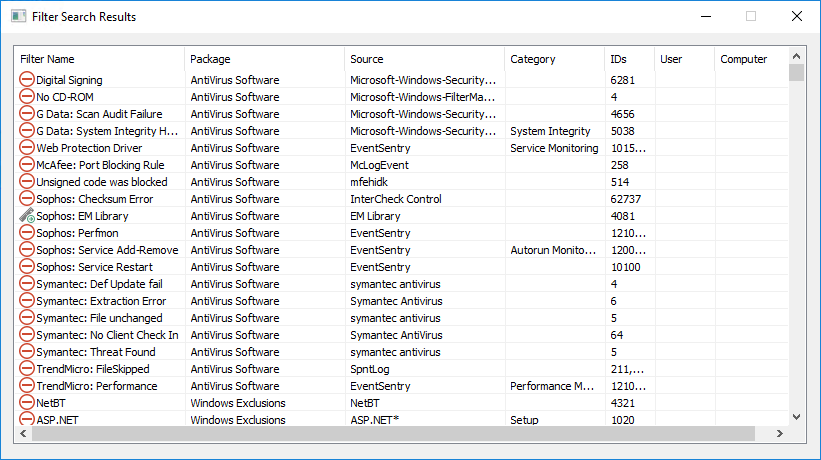
Task: Click the ID value "62737"
Action: [x=625, y=199]
